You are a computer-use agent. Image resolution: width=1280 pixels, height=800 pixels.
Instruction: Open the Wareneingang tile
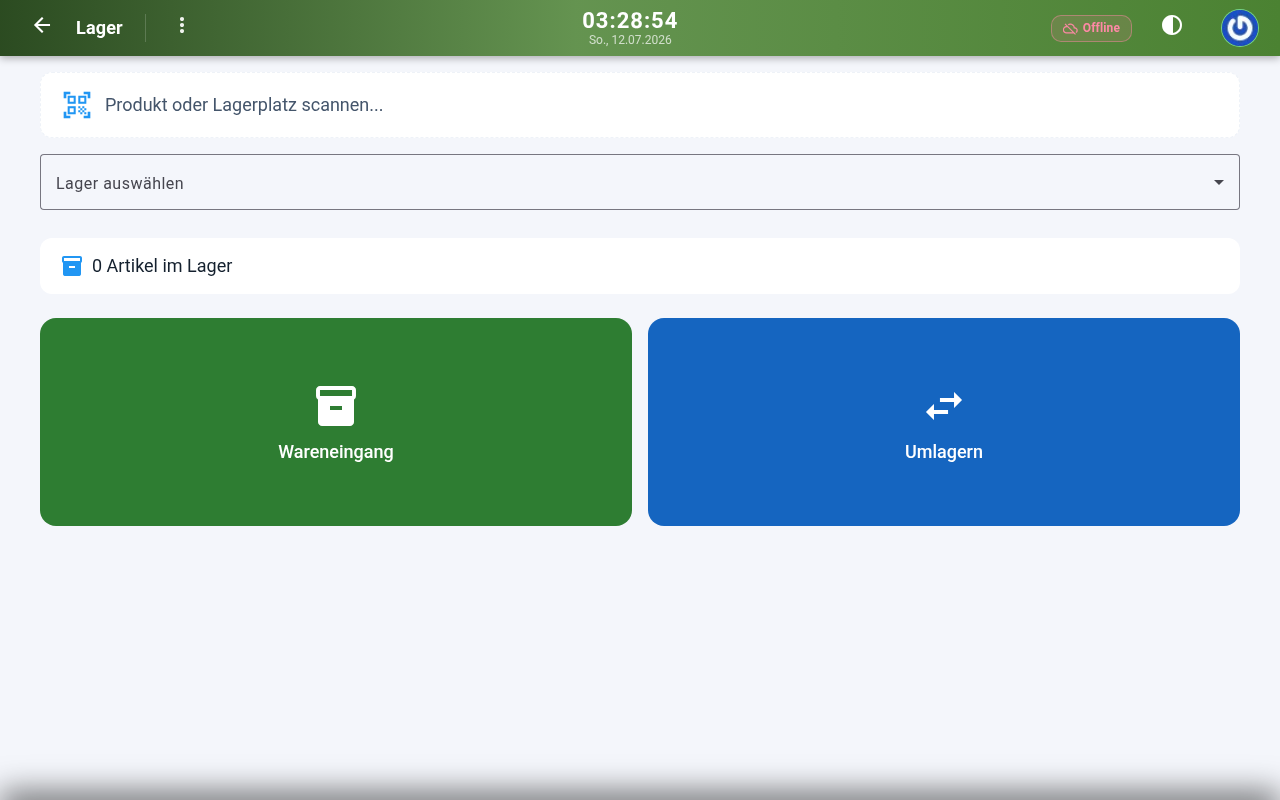tap(336, 422)
